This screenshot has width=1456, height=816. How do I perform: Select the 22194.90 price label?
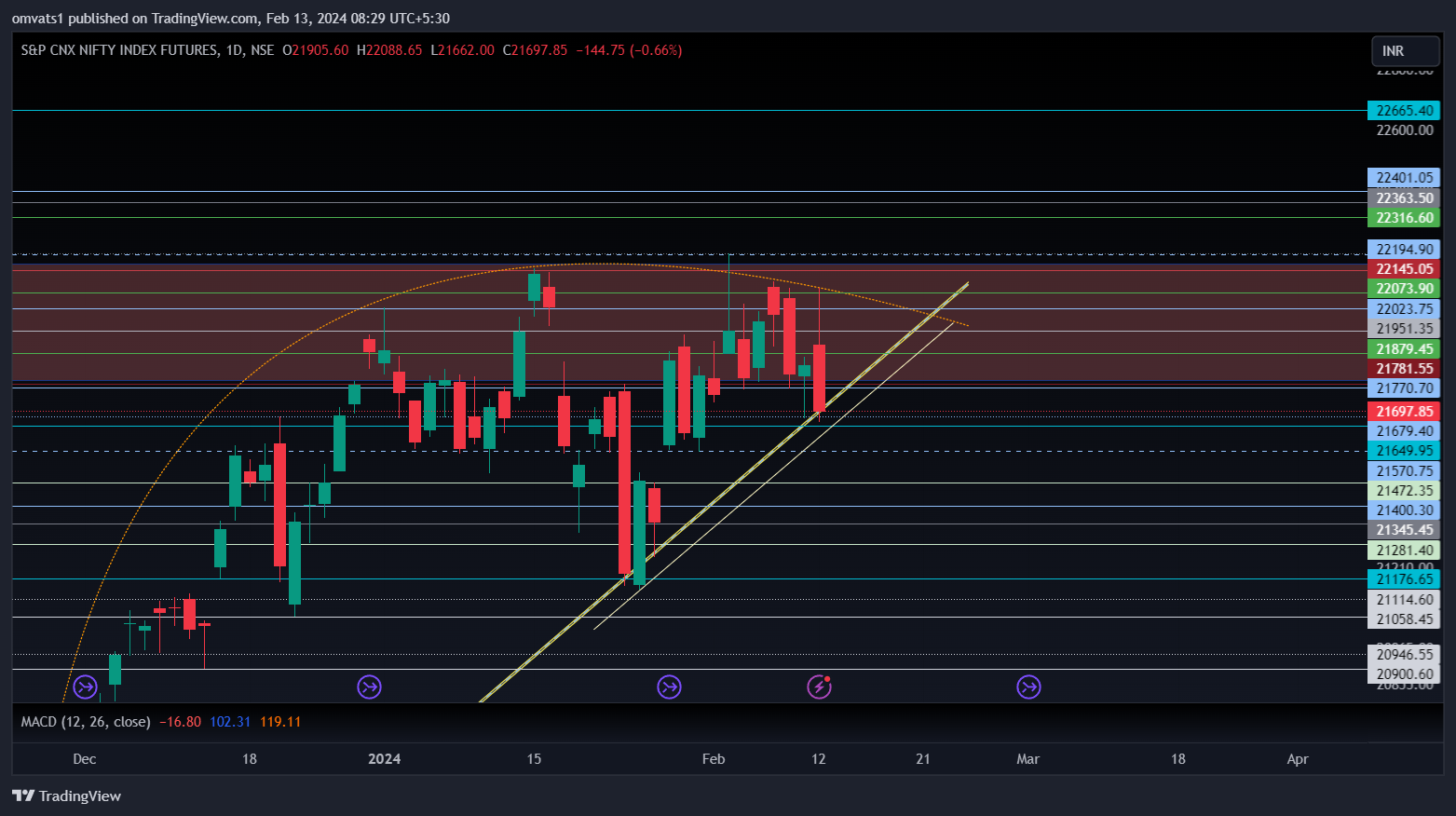point(1403,250)
